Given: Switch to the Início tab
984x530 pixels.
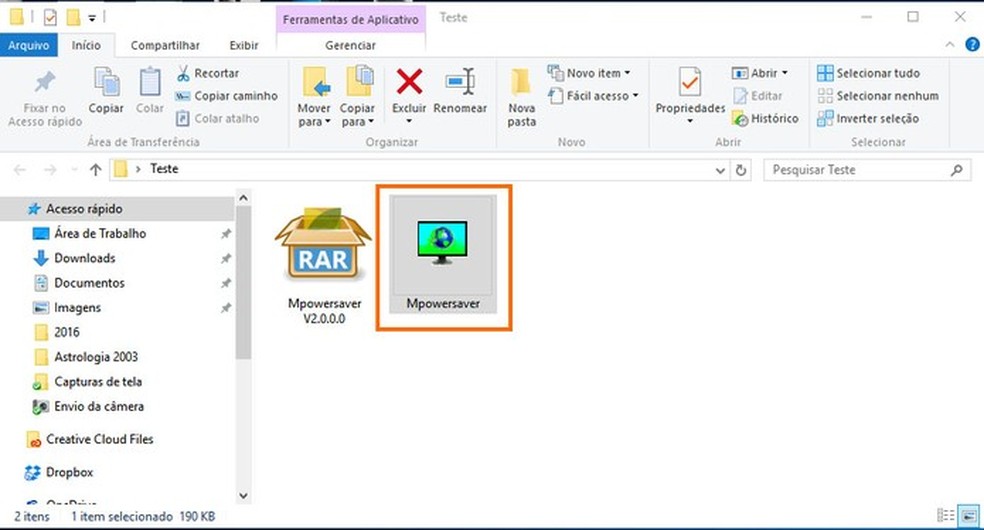Looking at the screenshot, I should [86, 45].
